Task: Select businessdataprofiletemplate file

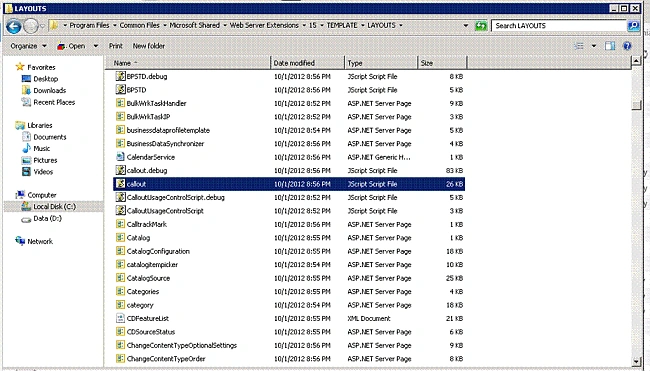Action: coord(168,130)
